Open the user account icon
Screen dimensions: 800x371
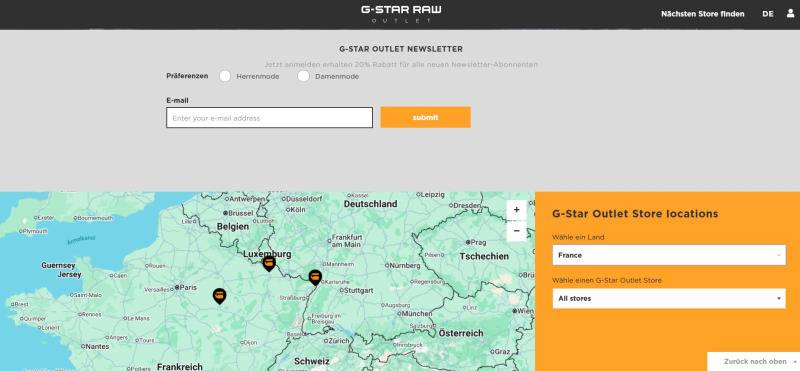pyautogui.click(x=790, y=14)
